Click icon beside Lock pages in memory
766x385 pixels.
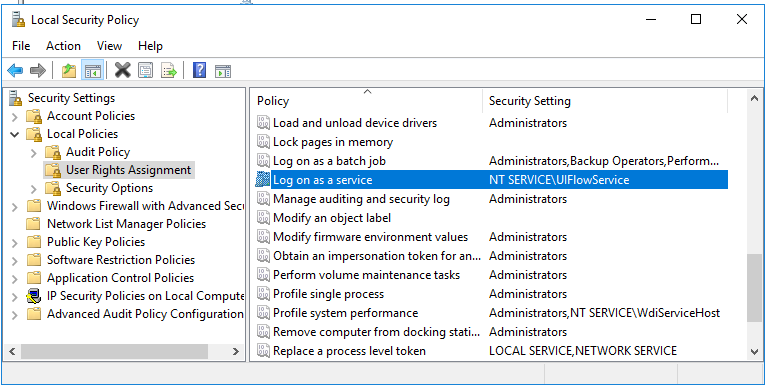coord(263,142)
